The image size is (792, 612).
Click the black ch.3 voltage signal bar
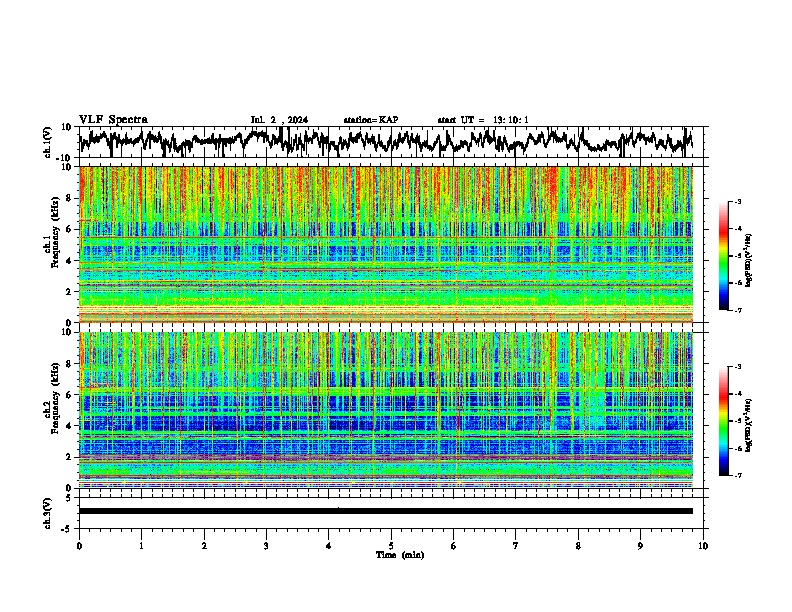point(386,511)
